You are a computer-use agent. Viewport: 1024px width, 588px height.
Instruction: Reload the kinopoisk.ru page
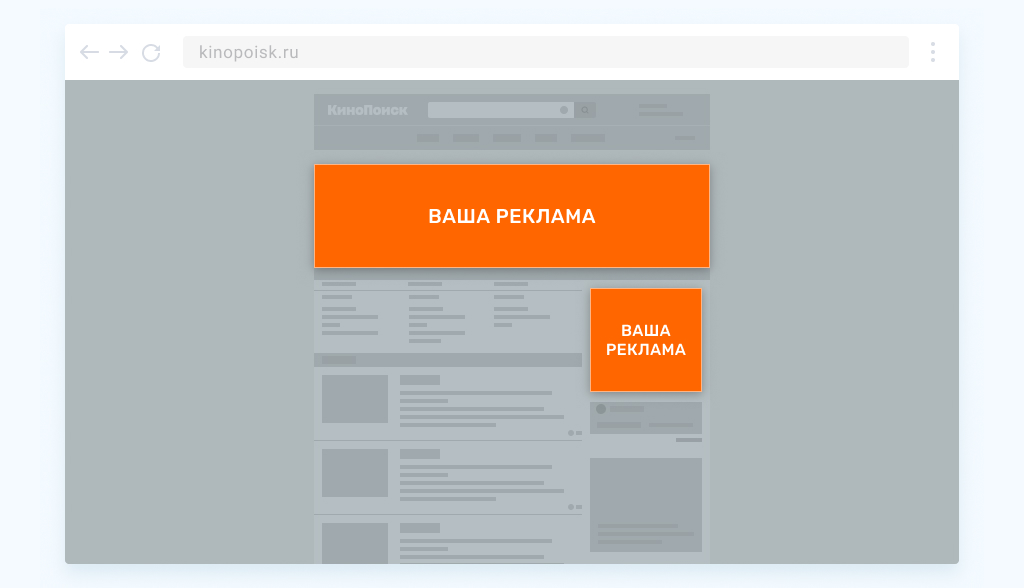pyautogui.click(x=151, y=52)
